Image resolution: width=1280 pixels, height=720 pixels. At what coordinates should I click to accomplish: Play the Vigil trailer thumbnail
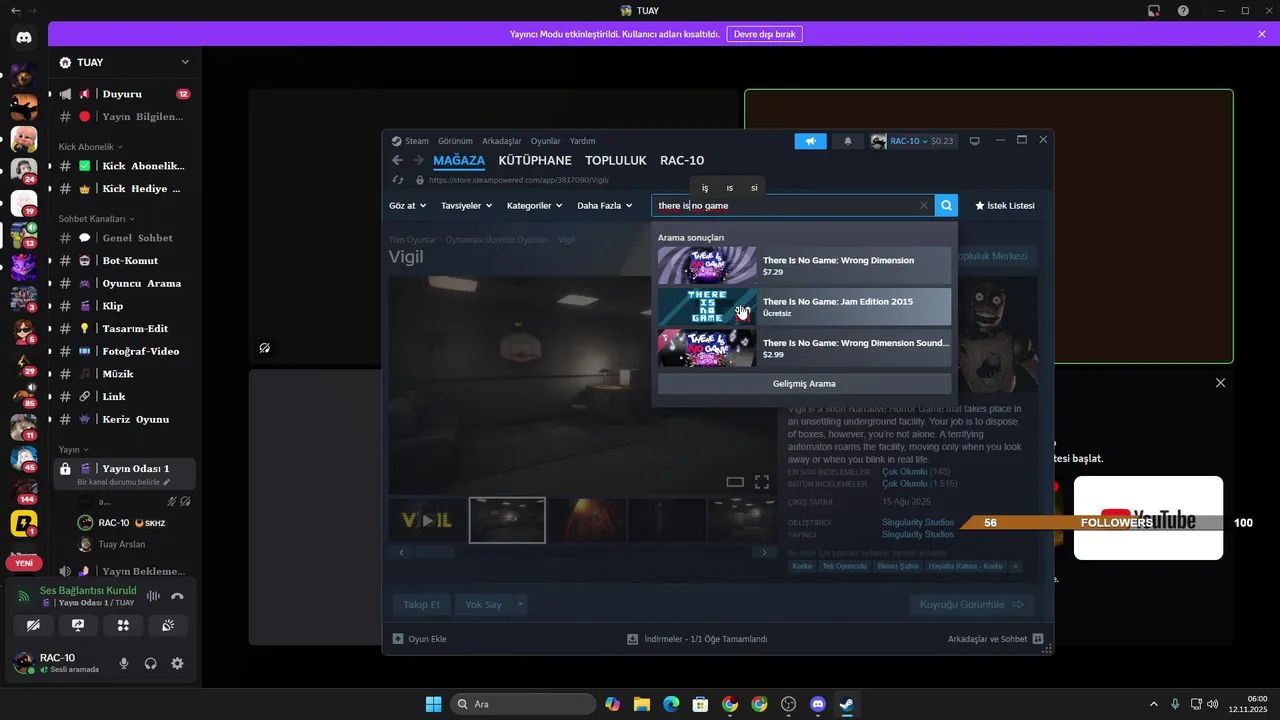pyautogui.click(x=427, y=520)
